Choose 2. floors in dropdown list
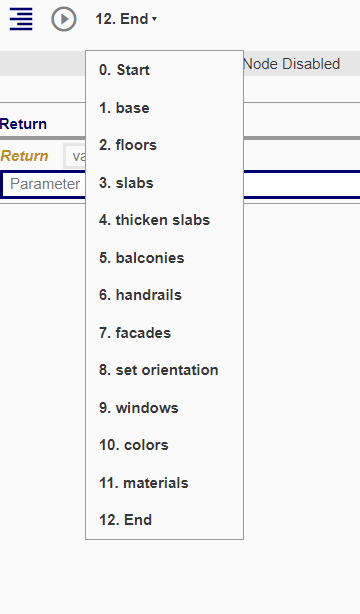The width and height of the screenshot is (360, 614). pos(165,145)
